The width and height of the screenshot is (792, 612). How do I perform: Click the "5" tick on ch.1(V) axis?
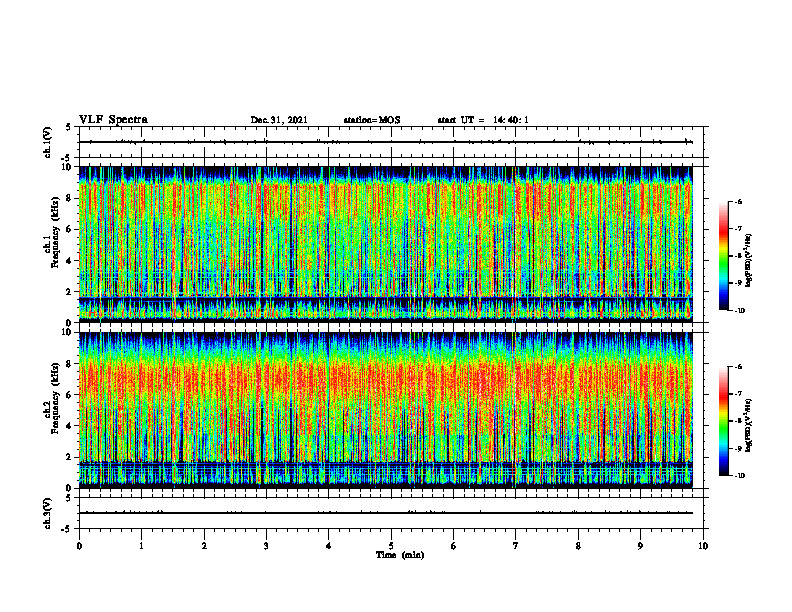click(69, 128)
